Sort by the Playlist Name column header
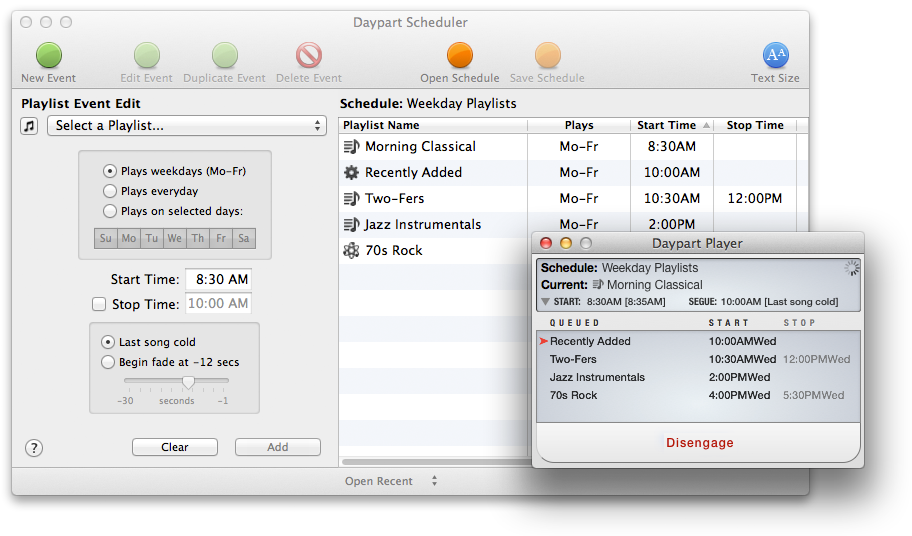912x536 pixels. [433, 125]
